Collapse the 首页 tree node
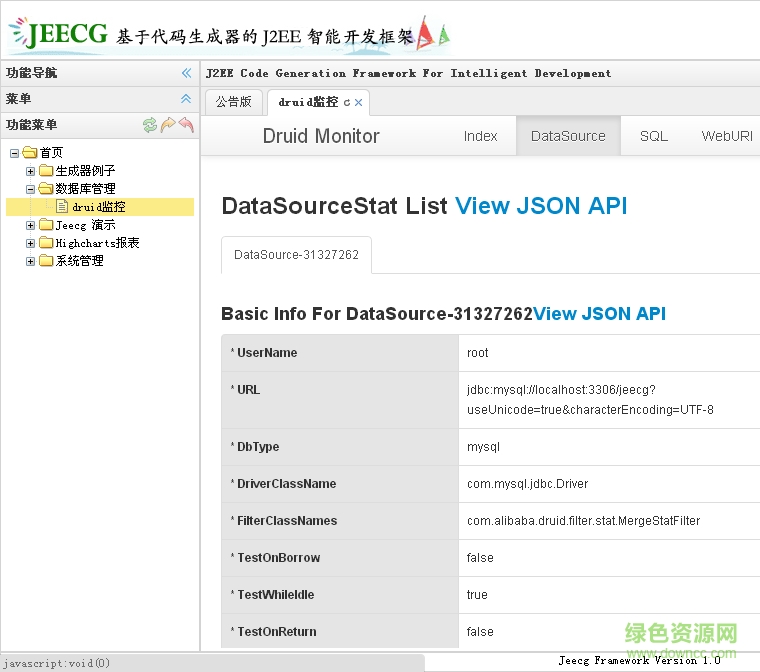760x672 pixels. 15,153
